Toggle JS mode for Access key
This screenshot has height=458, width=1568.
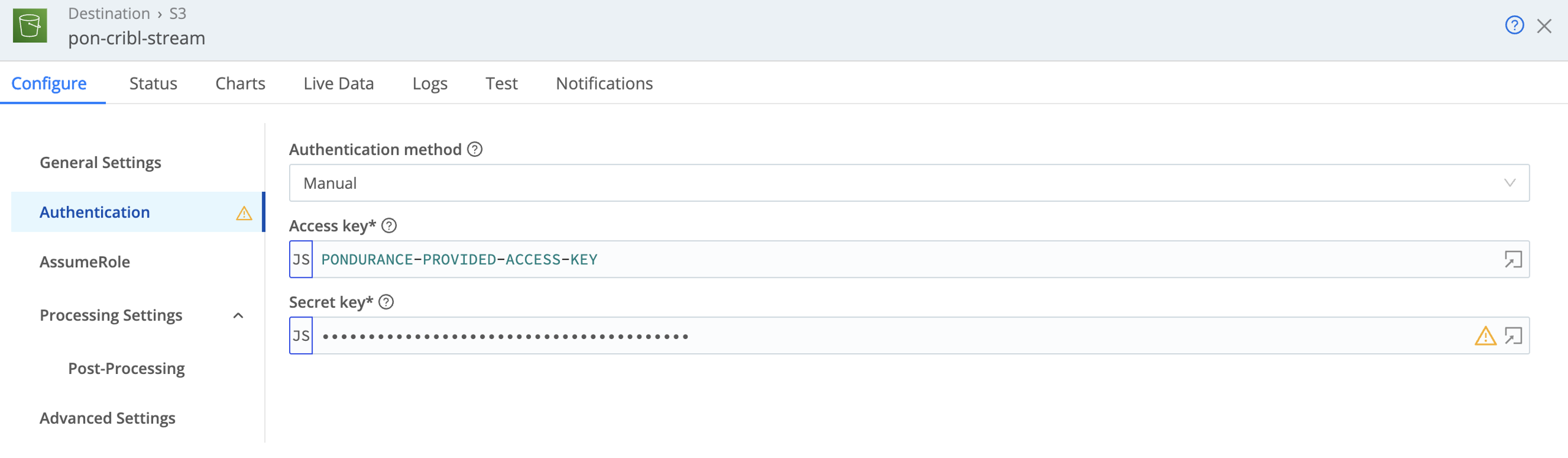[301, 259]
